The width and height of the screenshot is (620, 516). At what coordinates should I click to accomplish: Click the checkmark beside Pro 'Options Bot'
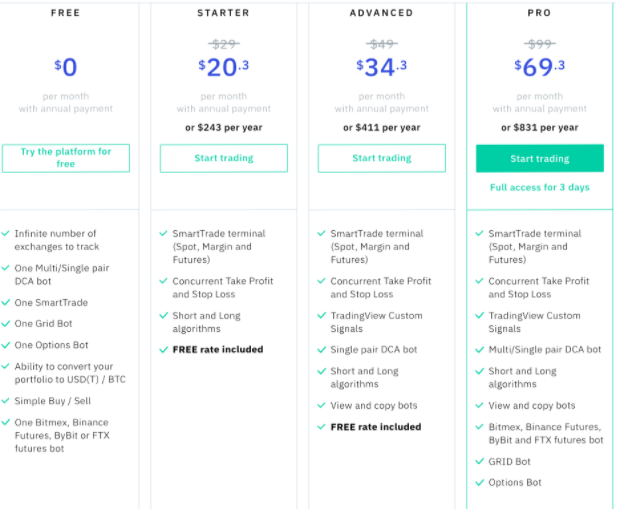pos(479,483)
